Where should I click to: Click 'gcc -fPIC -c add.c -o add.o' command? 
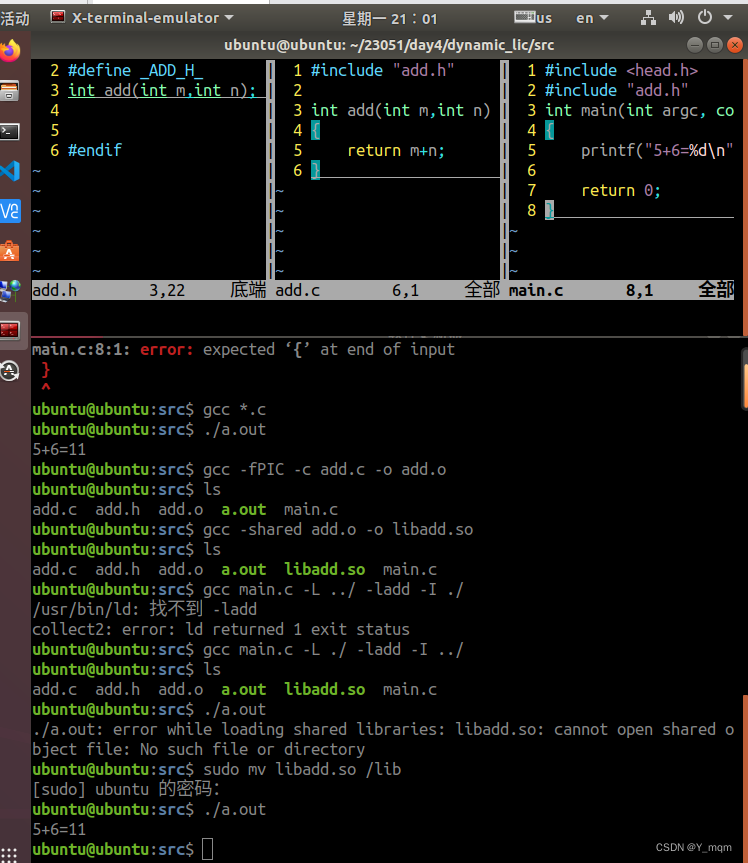point(325,469)
